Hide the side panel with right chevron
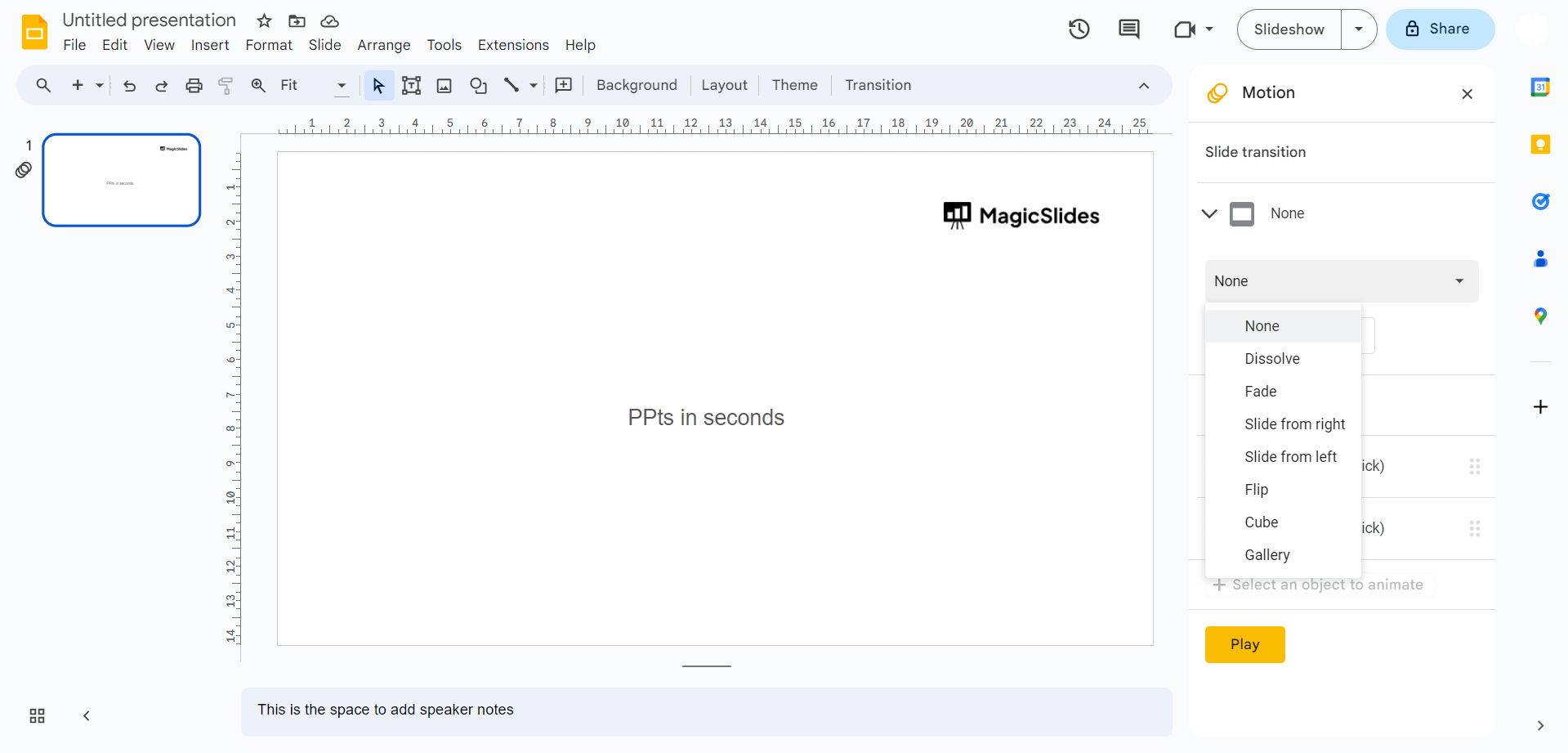The width and height of the screenshot is (1568, 753). coord(1540,726)
